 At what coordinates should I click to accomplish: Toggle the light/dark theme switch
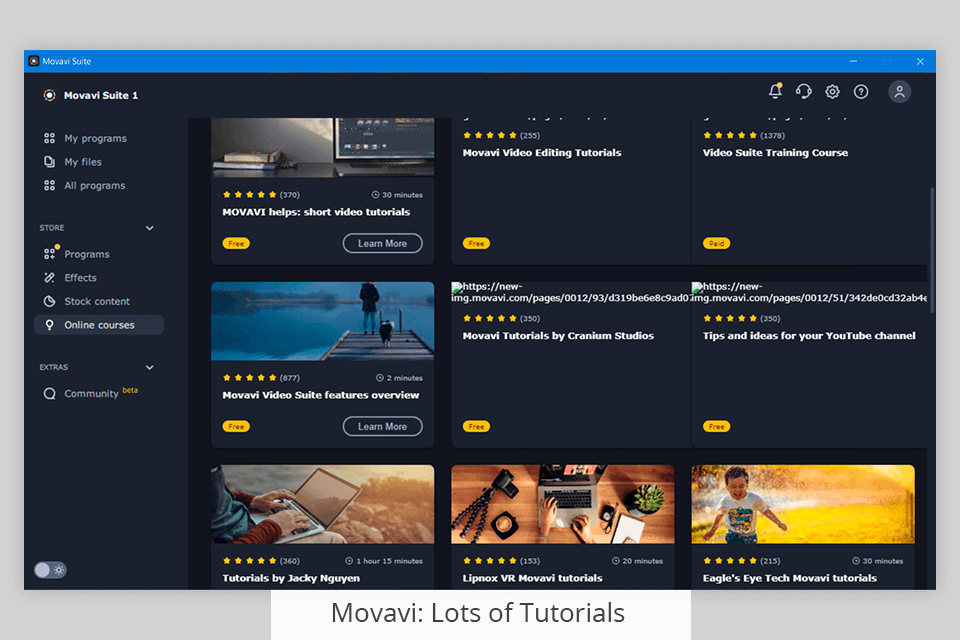pos(50,570)
